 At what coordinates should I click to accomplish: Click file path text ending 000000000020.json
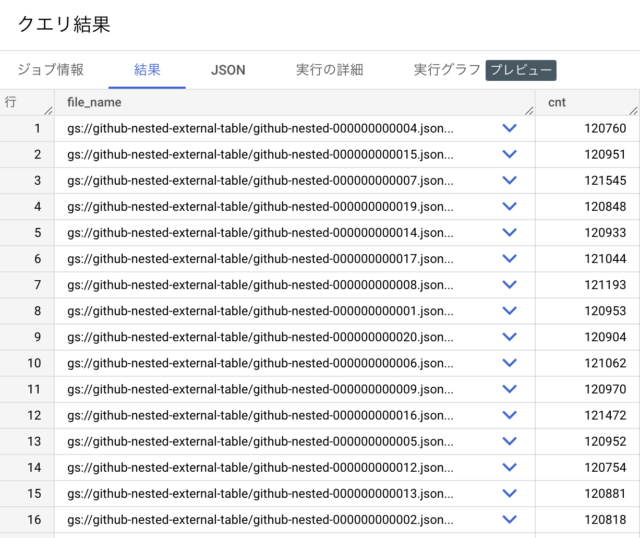pos(260,338)
